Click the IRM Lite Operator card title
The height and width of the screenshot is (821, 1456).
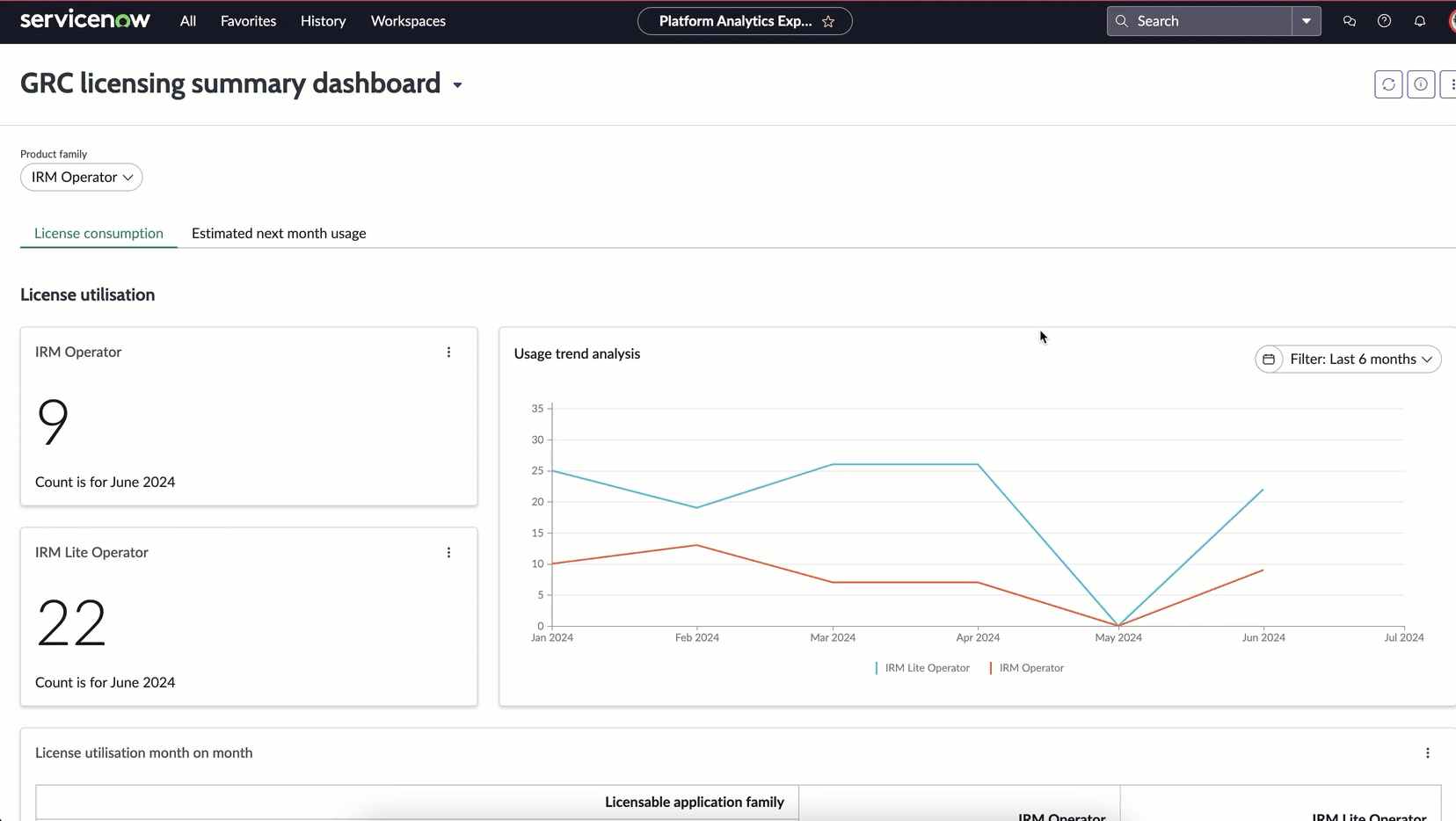coord(91,553)
